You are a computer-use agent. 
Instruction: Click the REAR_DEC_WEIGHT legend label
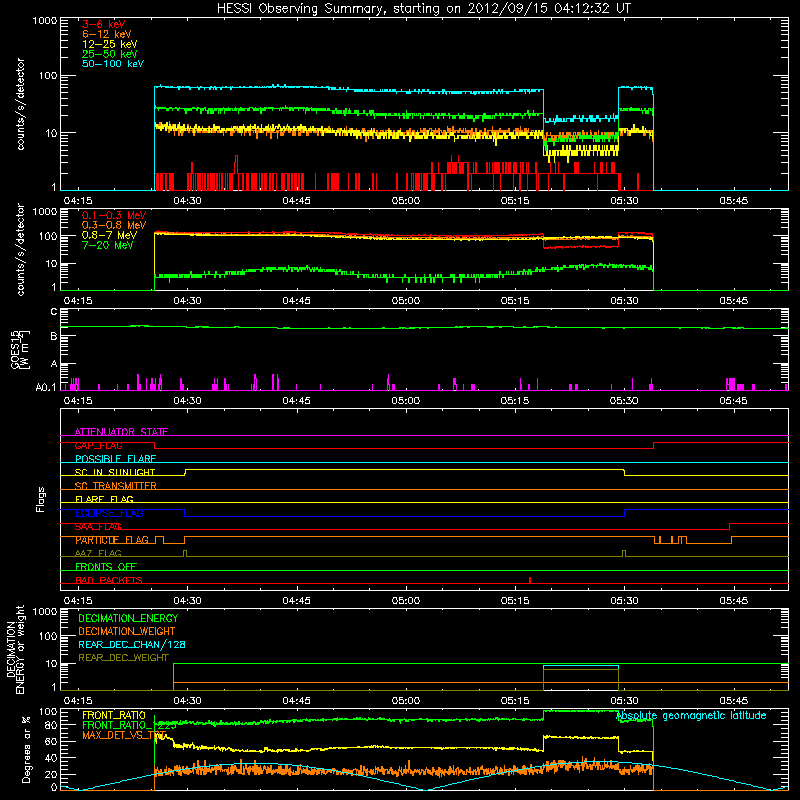click(x=123, y=658)
